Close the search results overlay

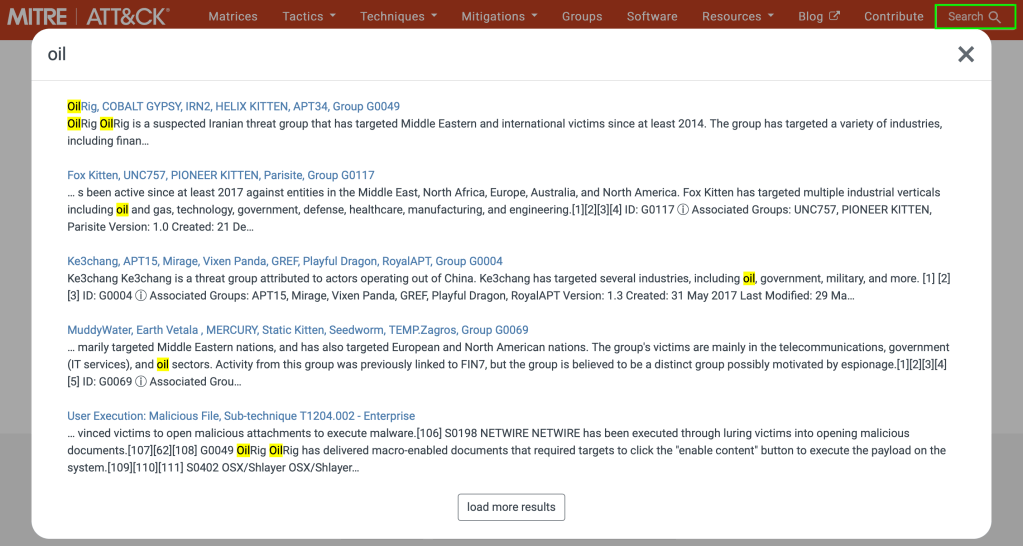(965, 55)
